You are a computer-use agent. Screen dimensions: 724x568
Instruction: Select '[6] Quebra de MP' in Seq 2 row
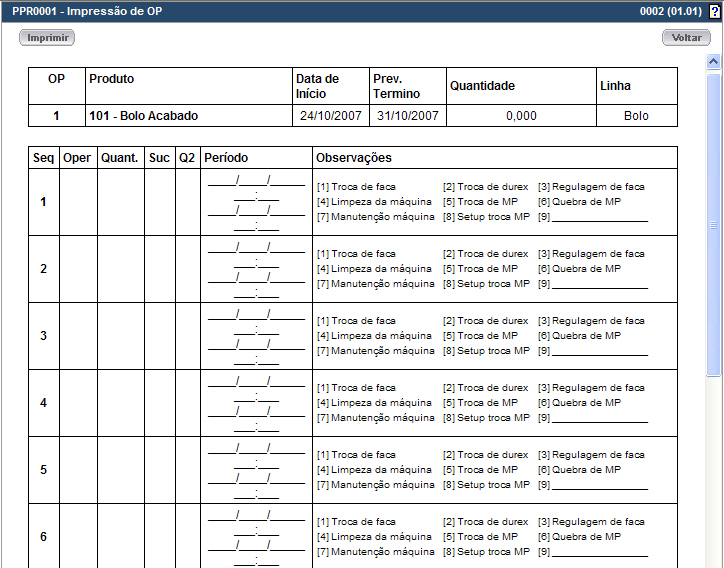coord(579,269)
